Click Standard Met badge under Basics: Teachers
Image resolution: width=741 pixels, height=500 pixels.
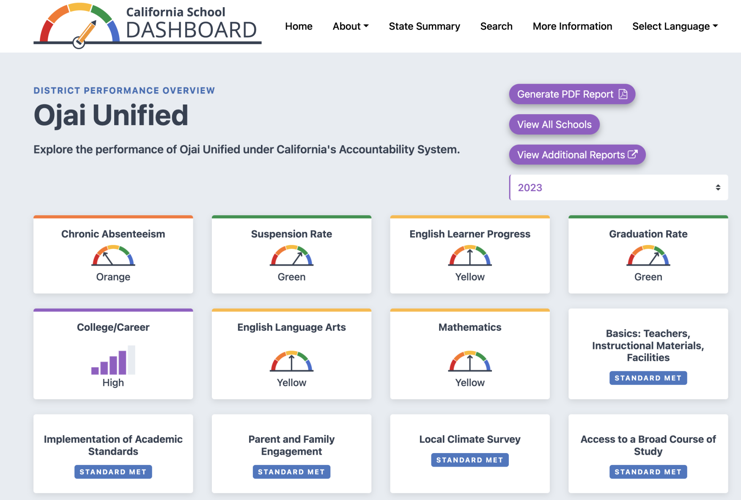tap(648, 378)
